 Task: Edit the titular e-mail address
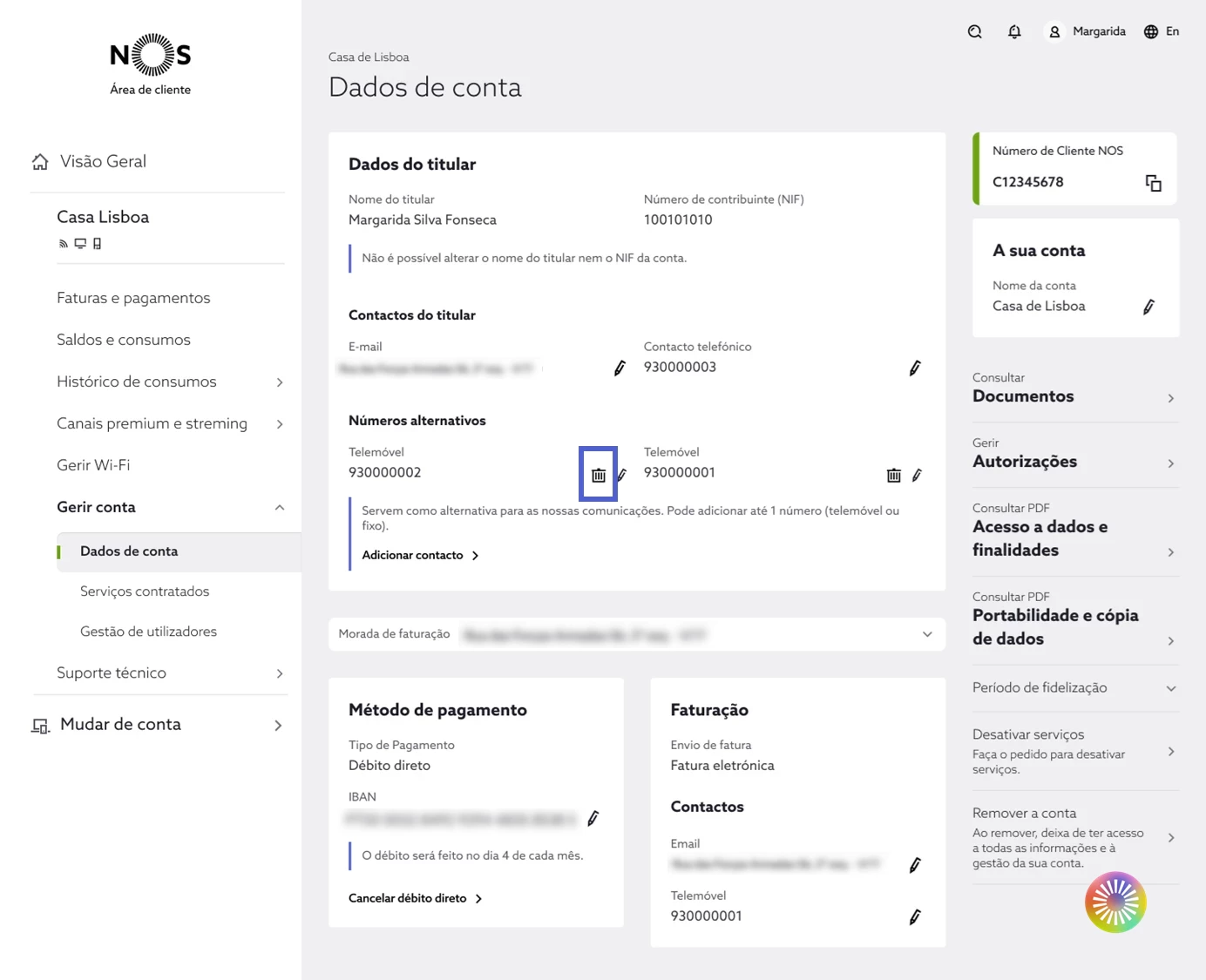(x=620, y=368)
